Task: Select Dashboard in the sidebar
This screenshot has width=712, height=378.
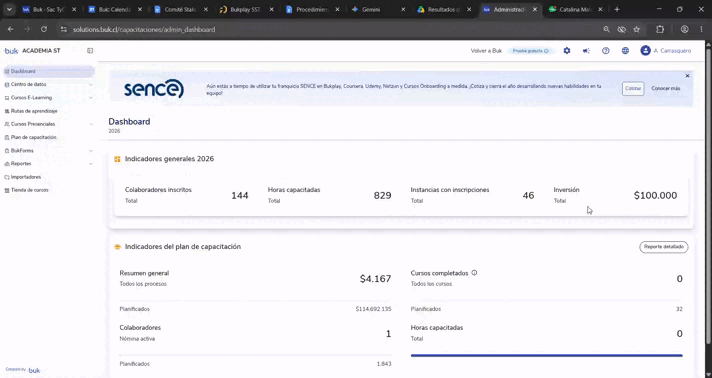Action: click(49, 71)
